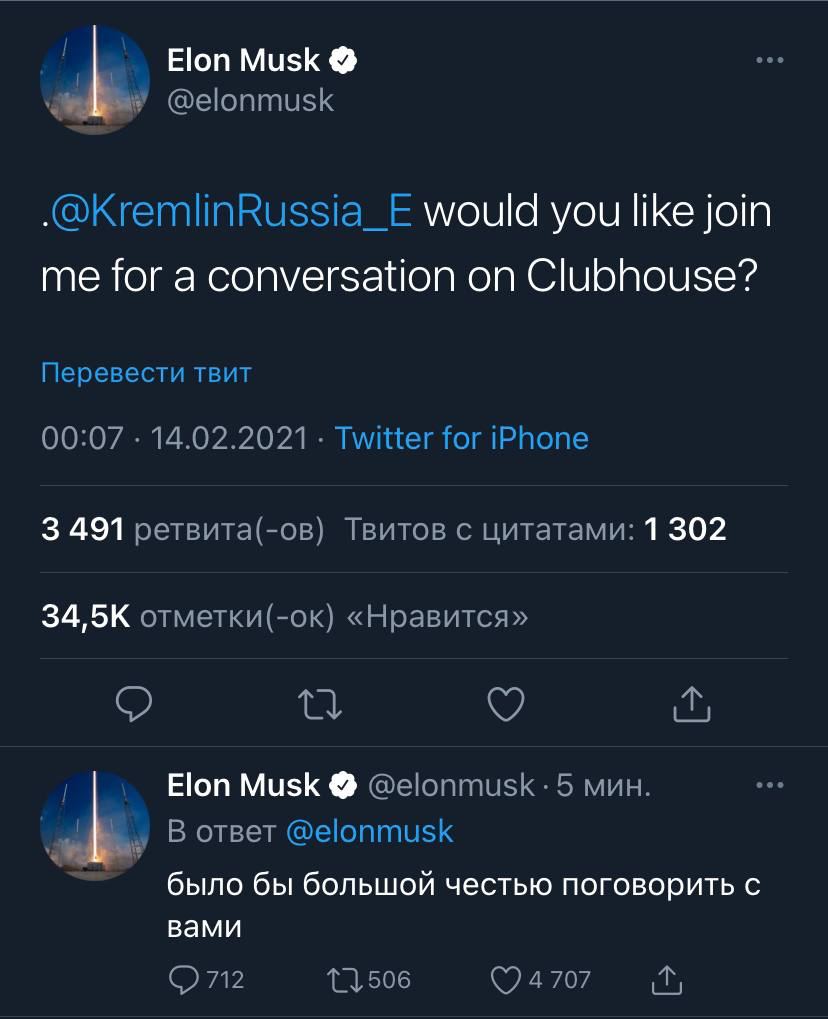Tap the share icon on the reply tweet

click(667, 979)
